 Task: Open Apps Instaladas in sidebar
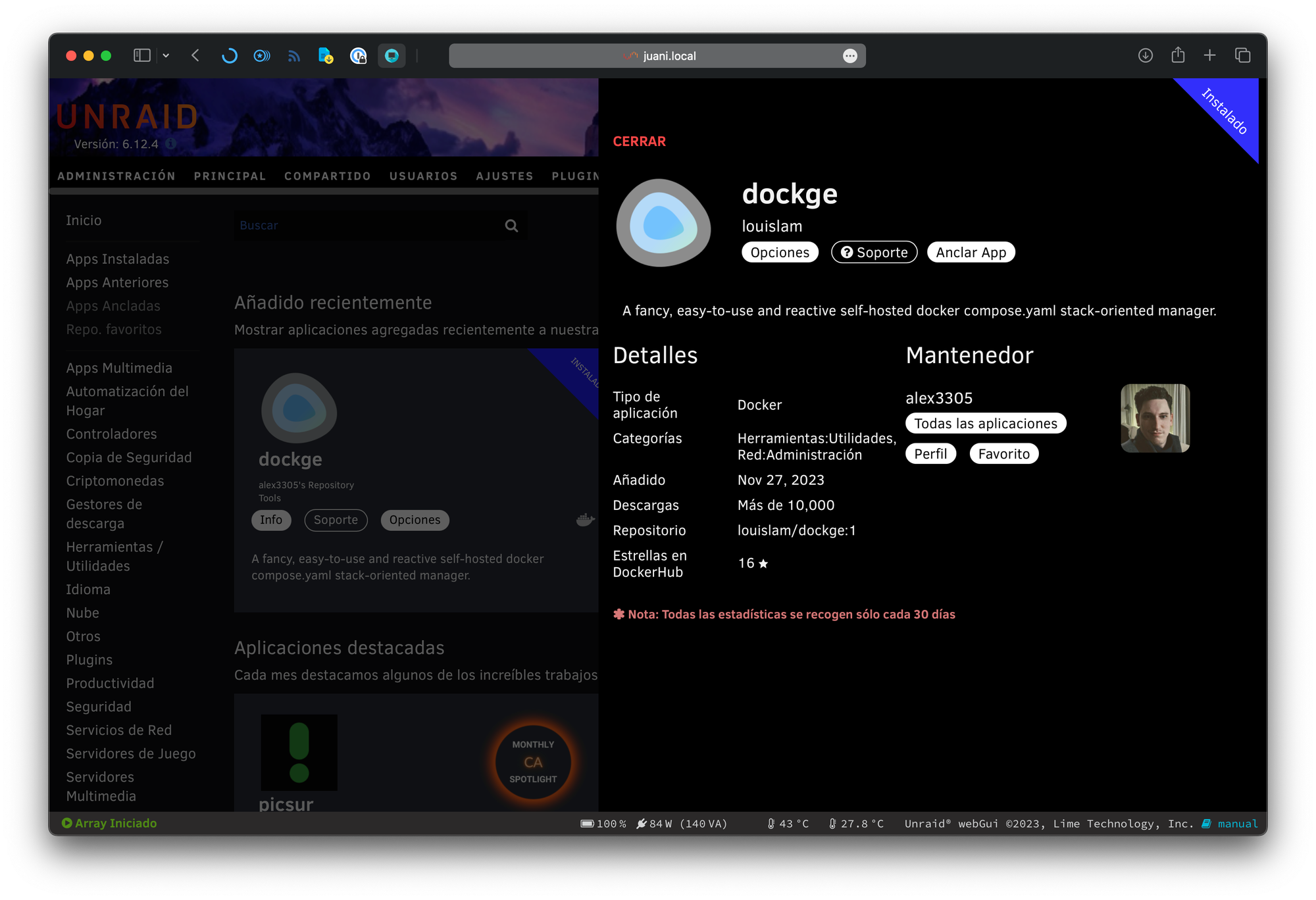[x=118, y=259]
